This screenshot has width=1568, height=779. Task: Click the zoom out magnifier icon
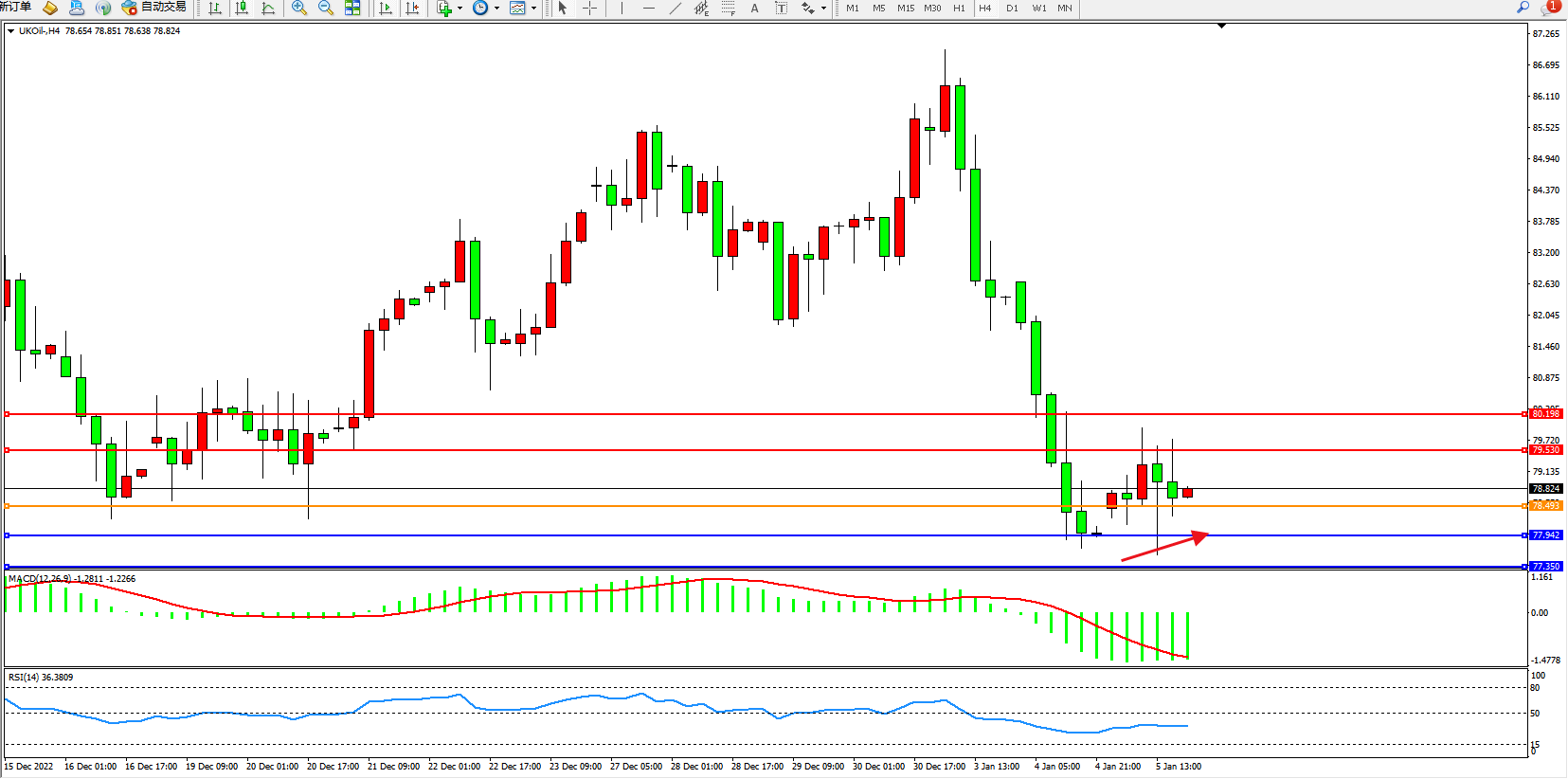pos(326,8)
